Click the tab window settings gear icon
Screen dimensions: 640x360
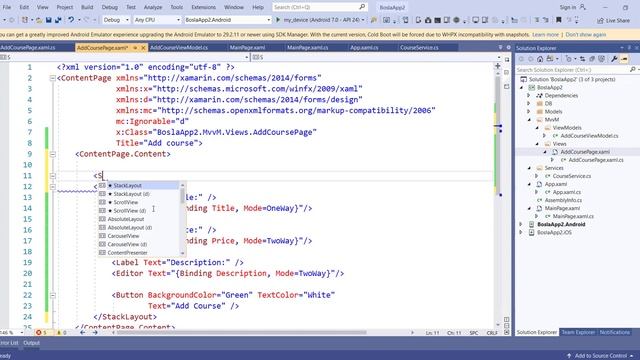click(x=509, y=48)
